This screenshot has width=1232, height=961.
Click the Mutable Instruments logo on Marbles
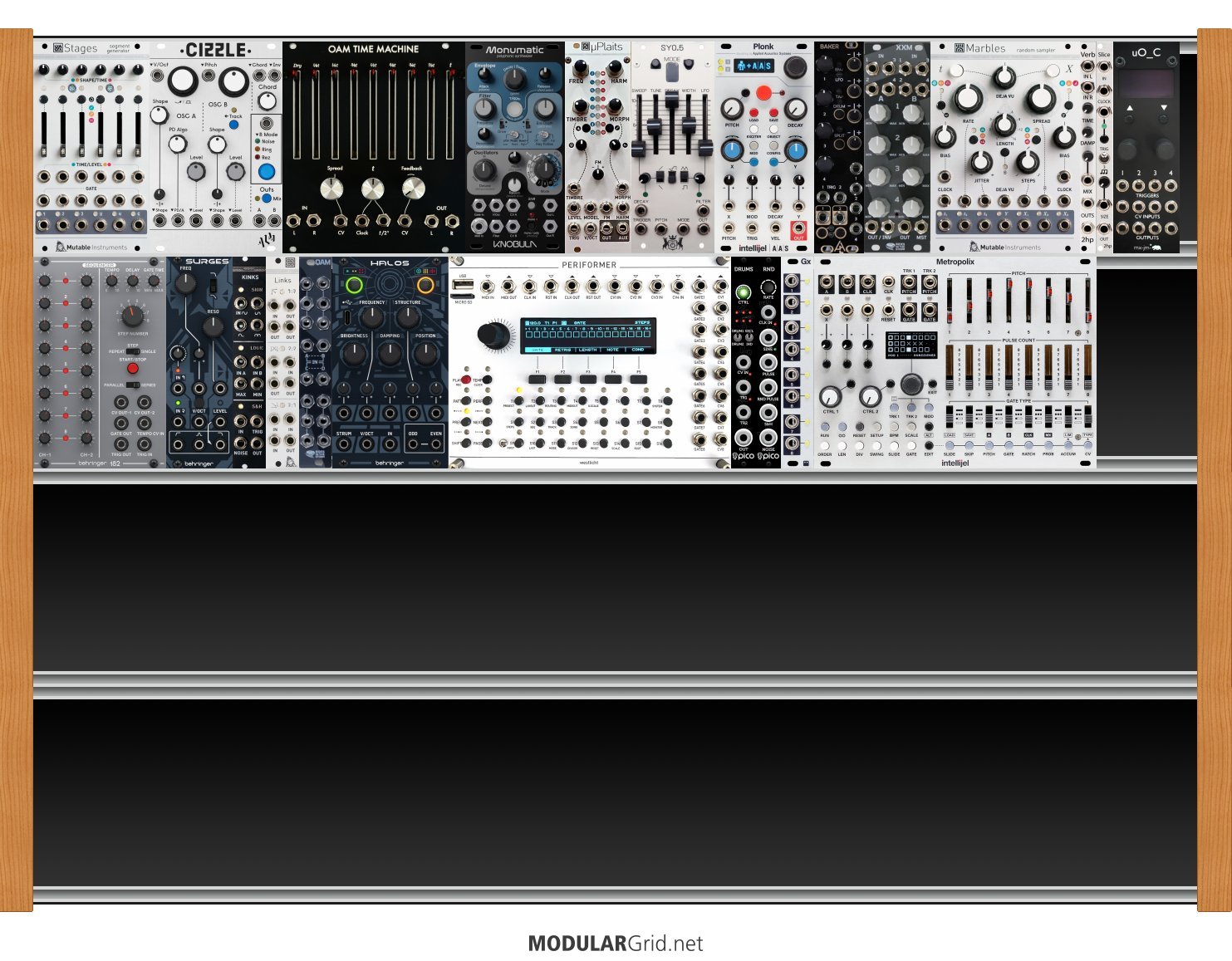[1005, 247]
